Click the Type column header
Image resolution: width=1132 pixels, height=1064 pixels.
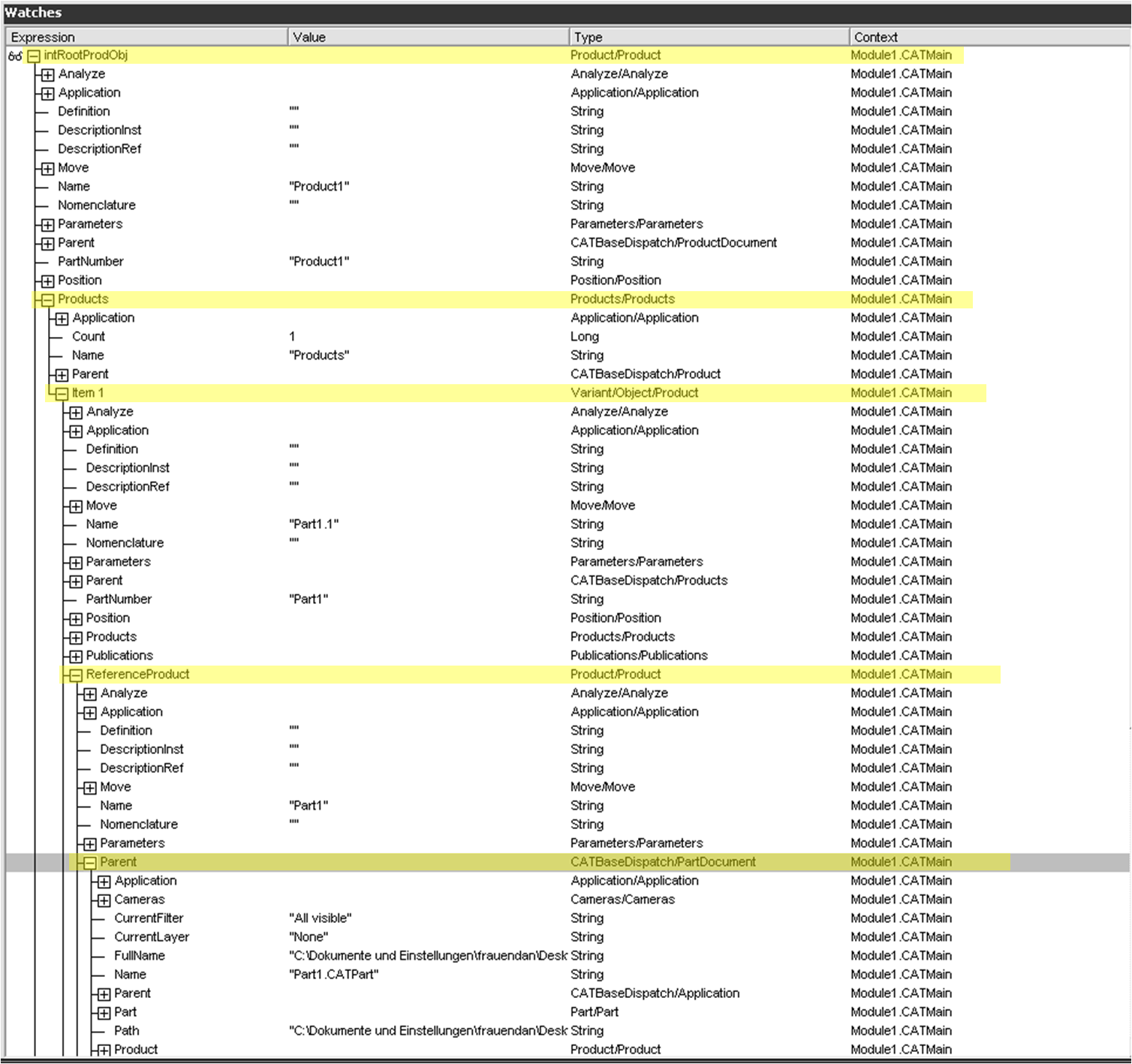pos(709,37)
